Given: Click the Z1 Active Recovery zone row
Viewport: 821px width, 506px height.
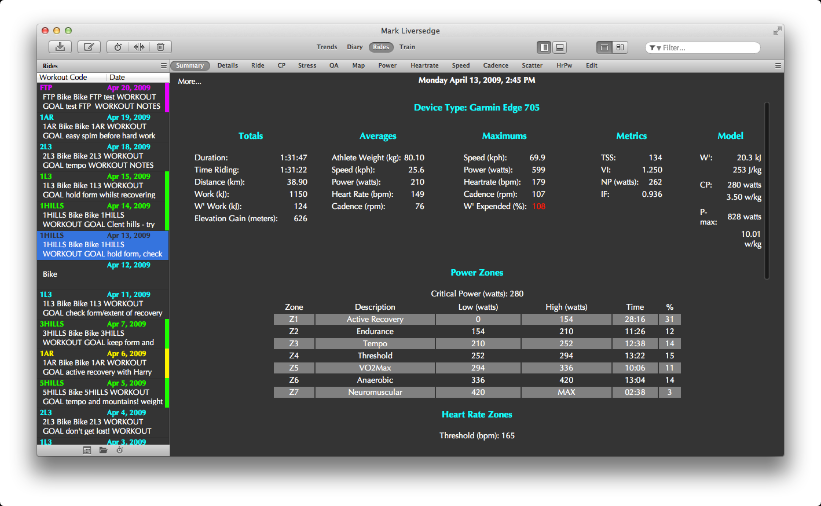Looking at the screenshot, I should (477, 320).
